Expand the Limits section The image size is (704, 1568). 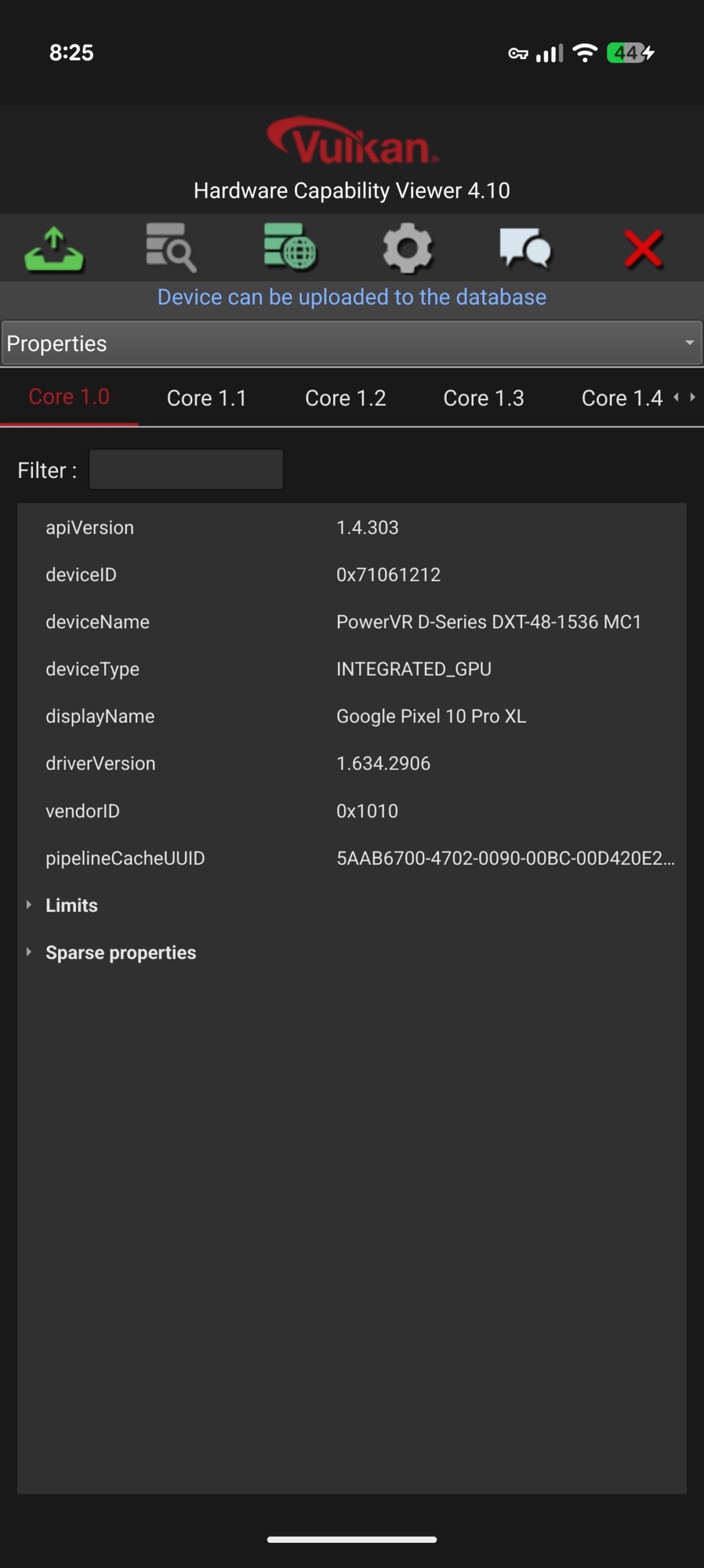(71, 905)
